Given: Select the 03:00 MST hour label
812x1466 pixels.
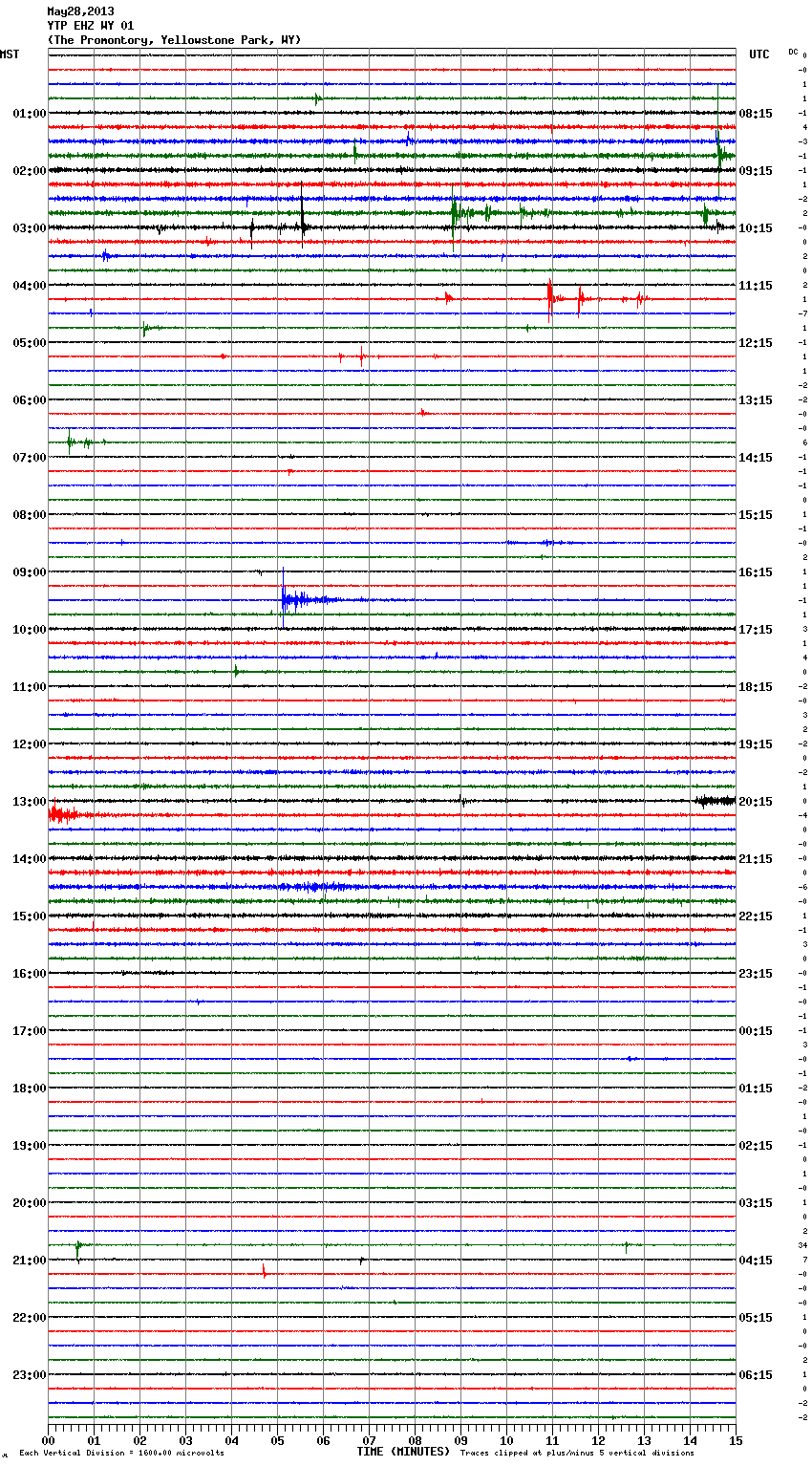Looking at the screenshot, I should point(30,228).
